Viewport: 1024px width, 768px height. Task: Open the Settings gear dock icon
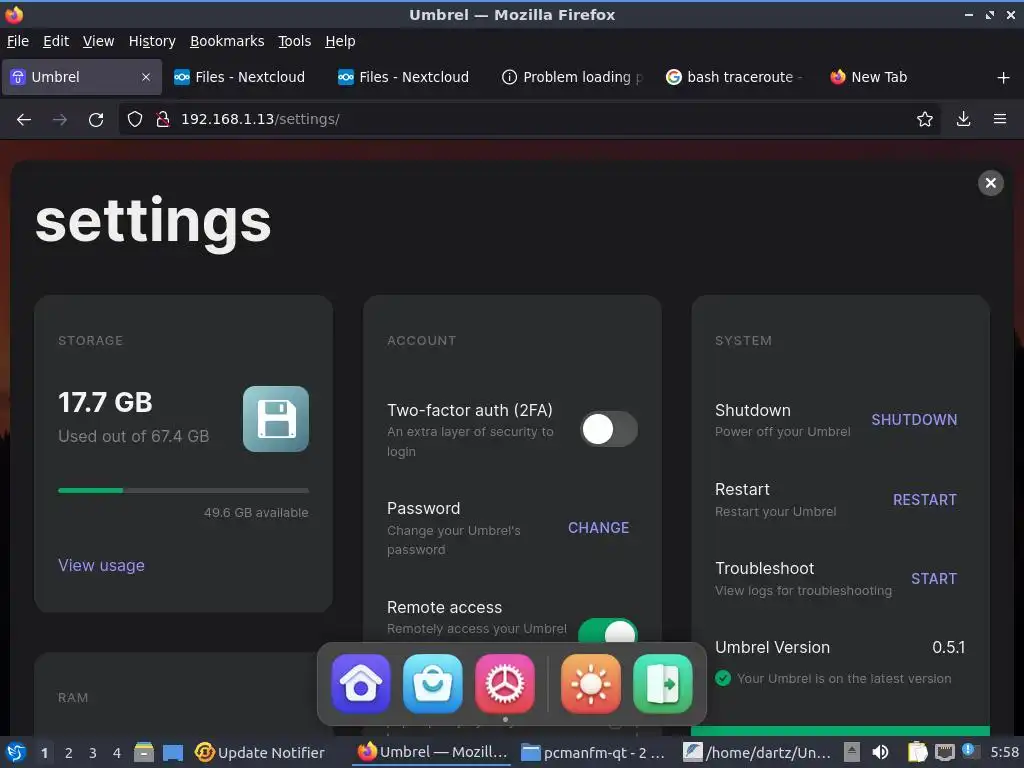(x=504, y=684)
